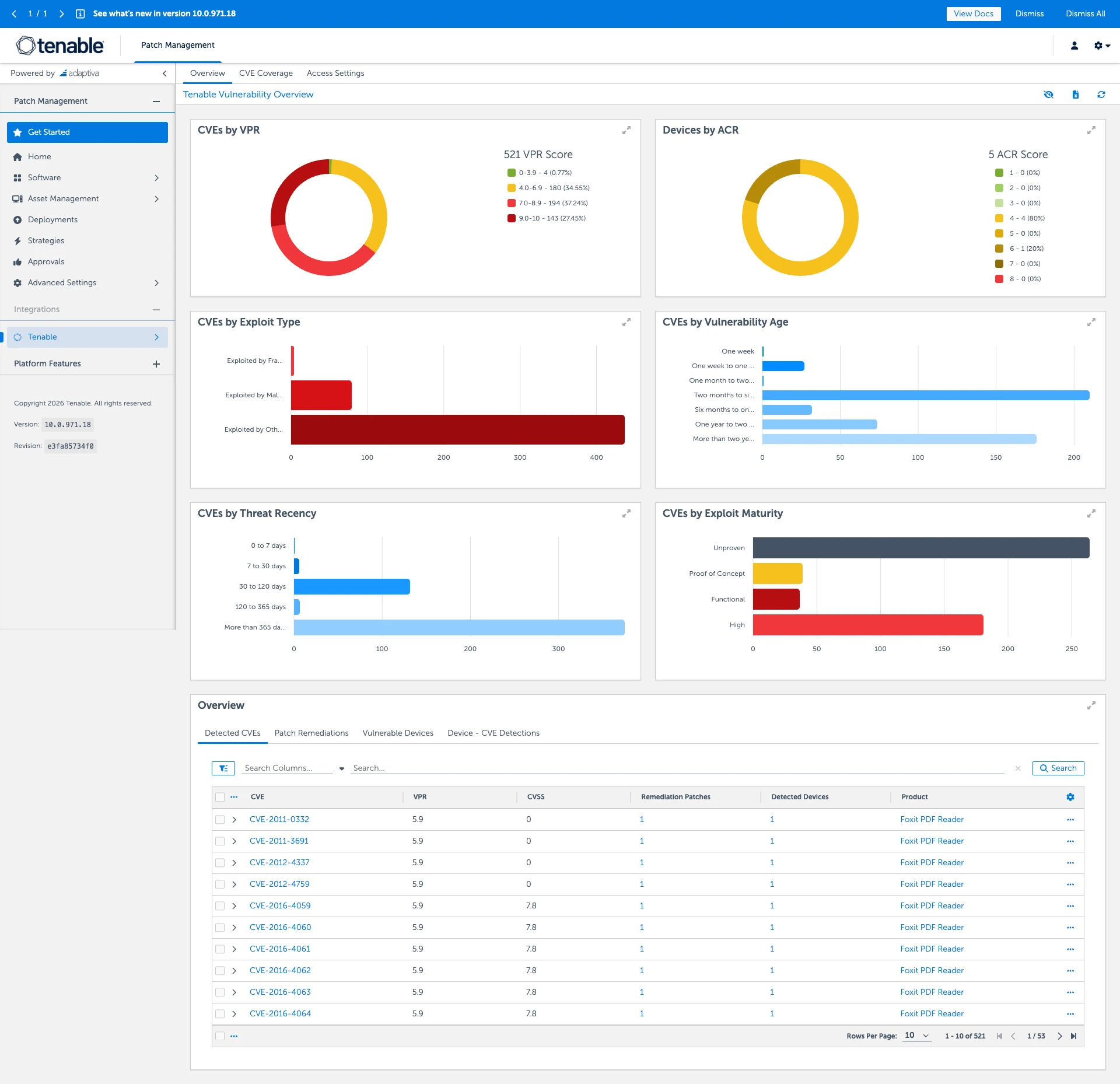Open Home in the sidebar

point(87,157)
